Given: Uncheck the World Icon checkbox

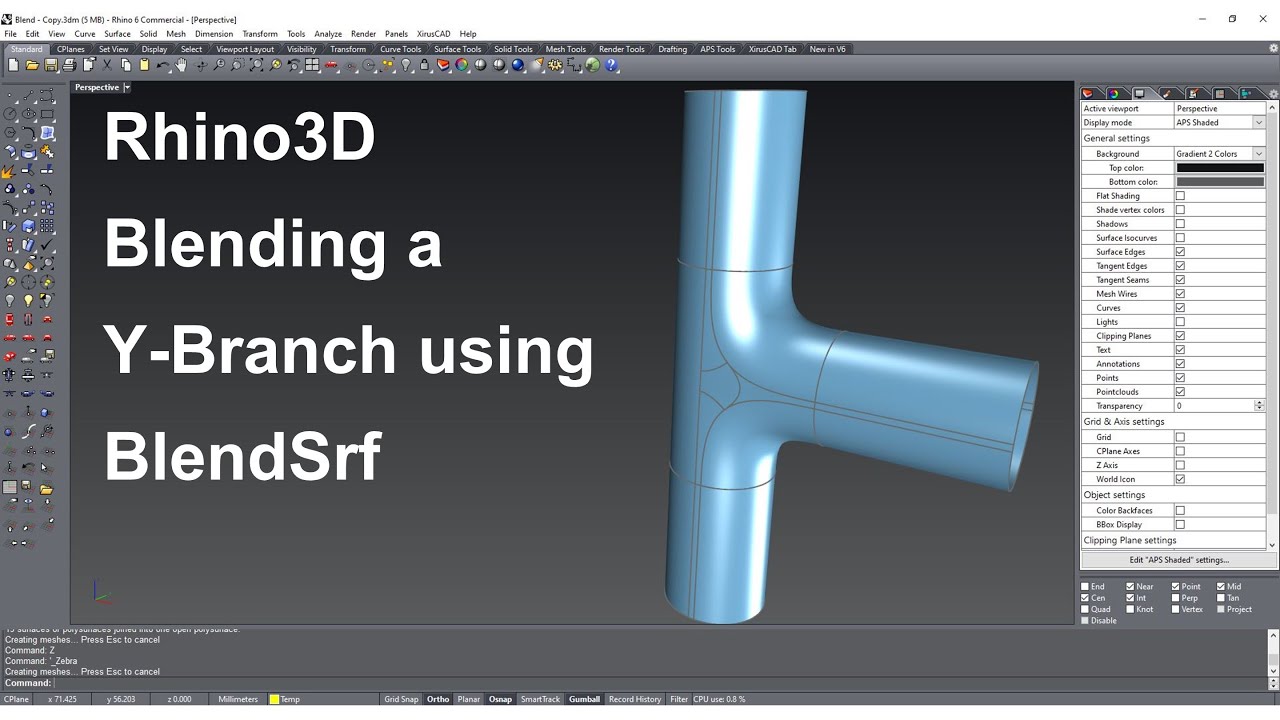Looking at the screenshot, I should click(1180, 479).
